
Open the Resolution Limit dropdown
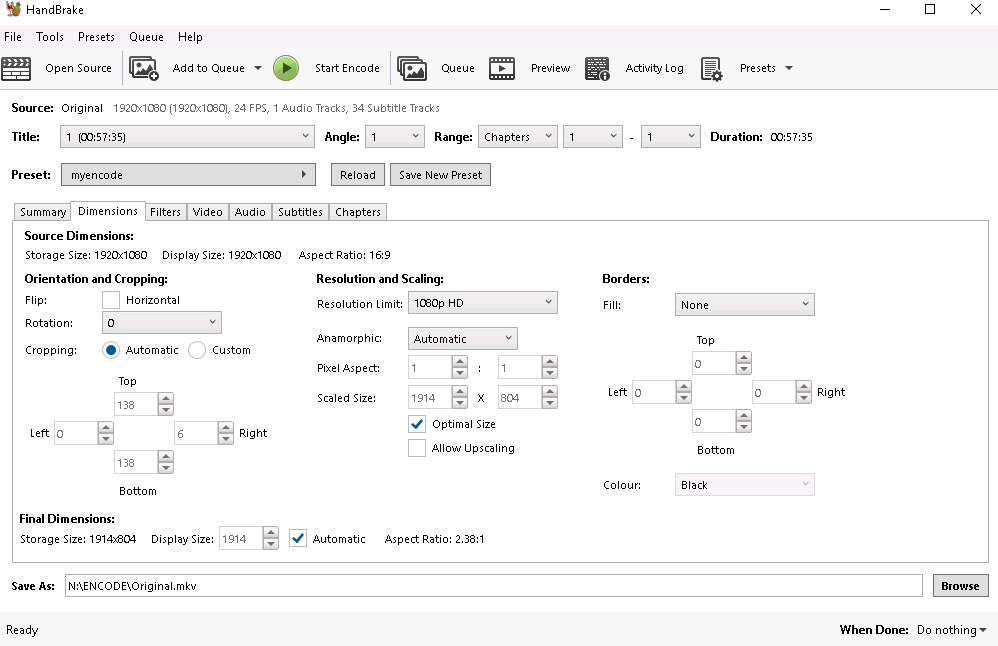pos(482,303)
